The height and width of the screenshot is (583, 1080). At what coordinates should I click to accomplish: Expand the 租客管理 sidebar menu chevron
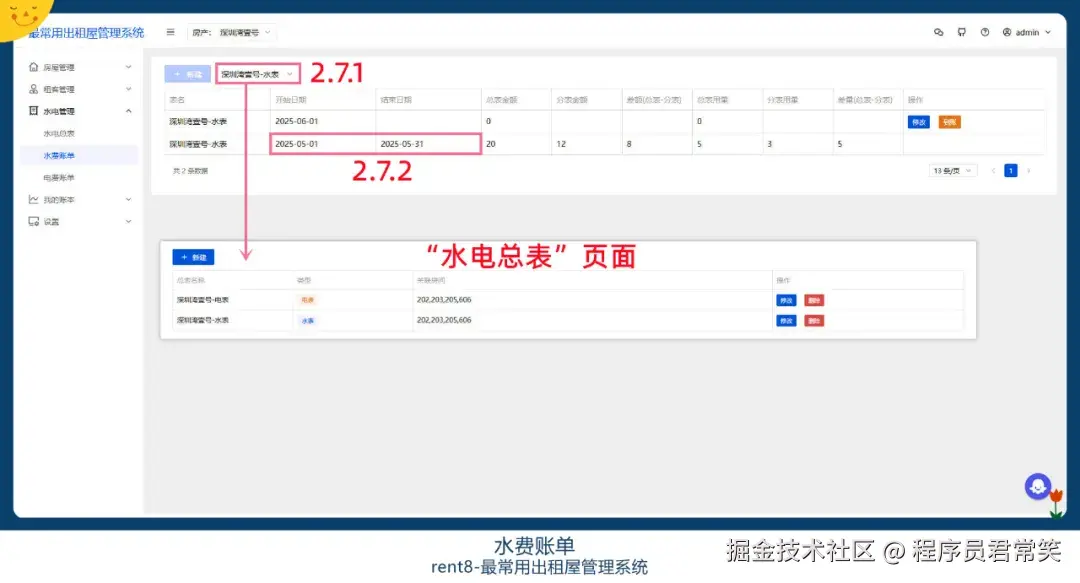pos(128,89)
